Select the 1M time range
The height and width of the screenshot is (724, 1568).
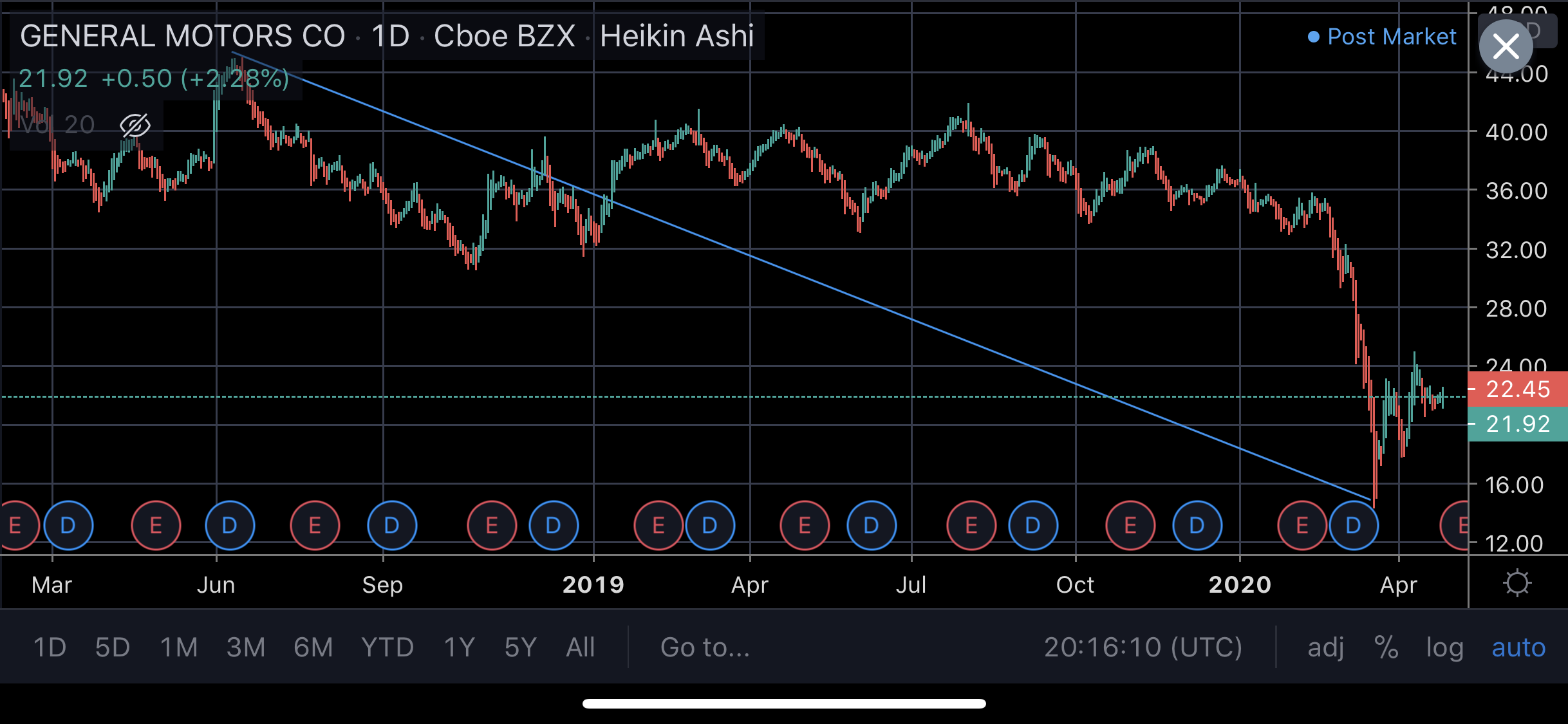[179, 647]
